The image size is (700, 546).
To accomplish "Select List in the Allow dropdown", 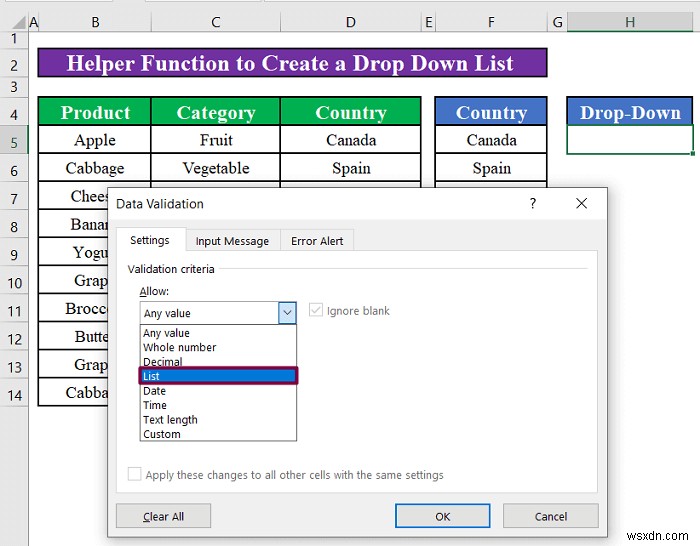I will (x=218, y=376).
